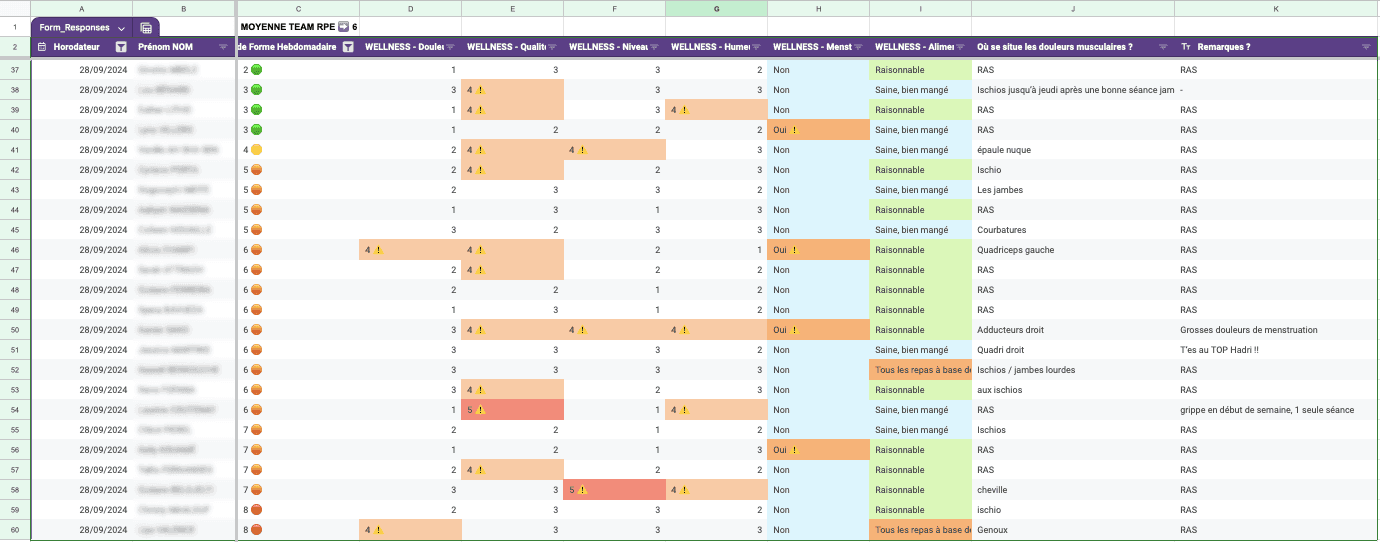
Task: Open the Prénom NOM column filter dropdown
Action: [223, 47]
